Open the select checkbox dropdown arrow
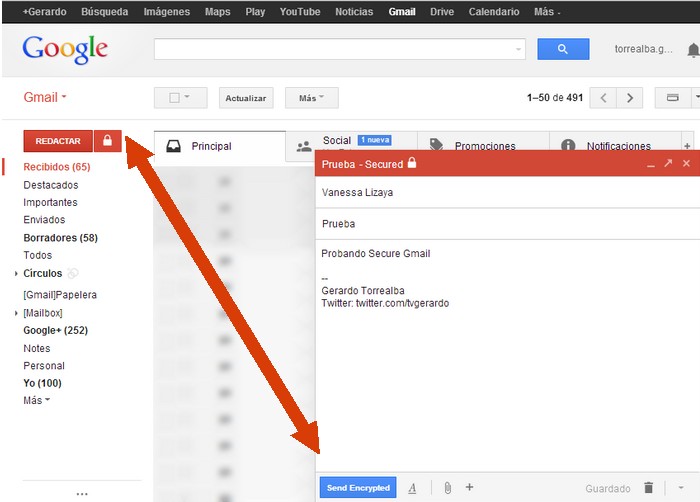This screenshot has width=700, height=502. [x=187, y=96]
